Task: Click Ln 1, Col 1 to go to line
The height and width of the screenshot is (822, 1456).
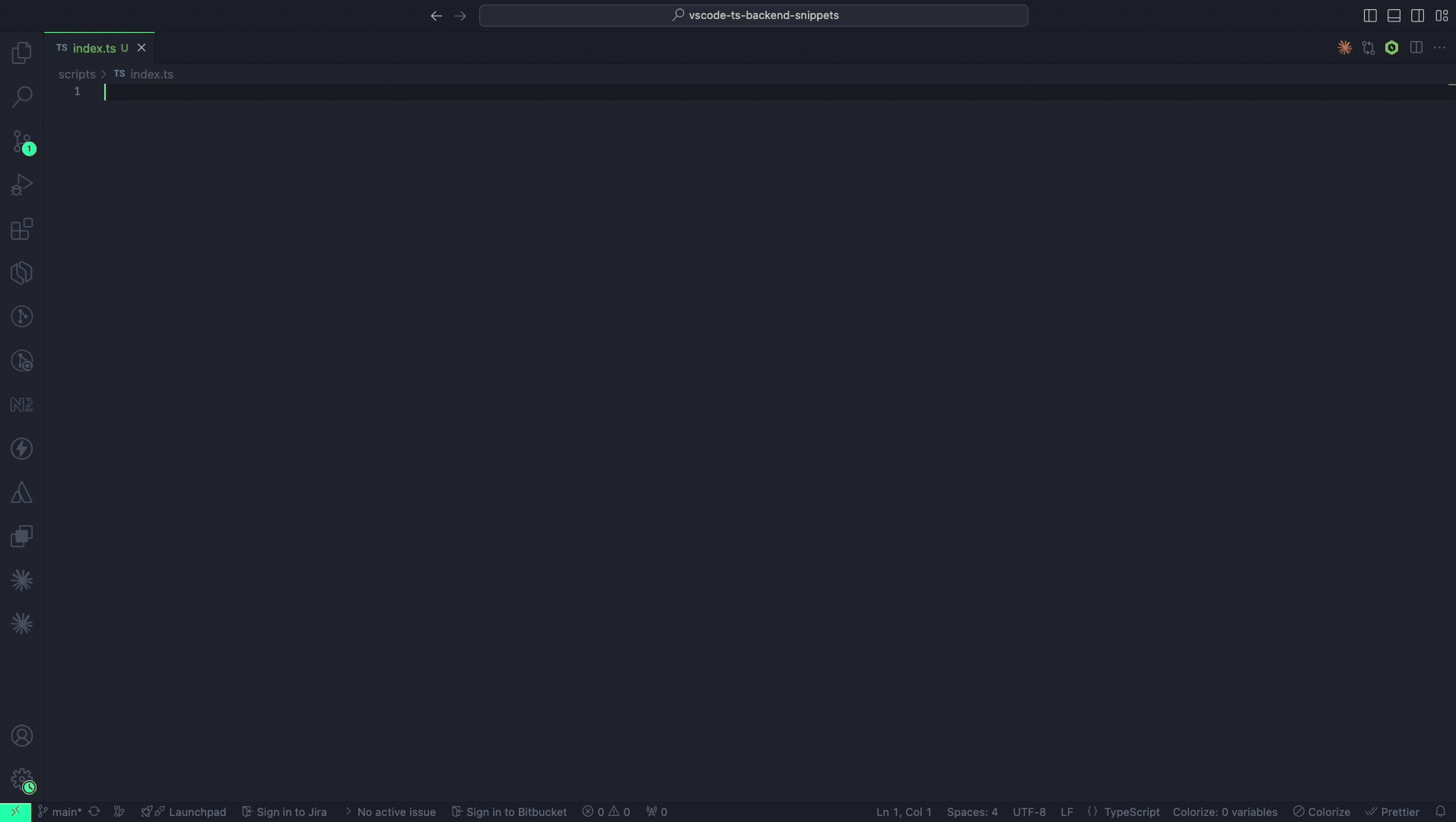Action: click(x=904, y=812)
